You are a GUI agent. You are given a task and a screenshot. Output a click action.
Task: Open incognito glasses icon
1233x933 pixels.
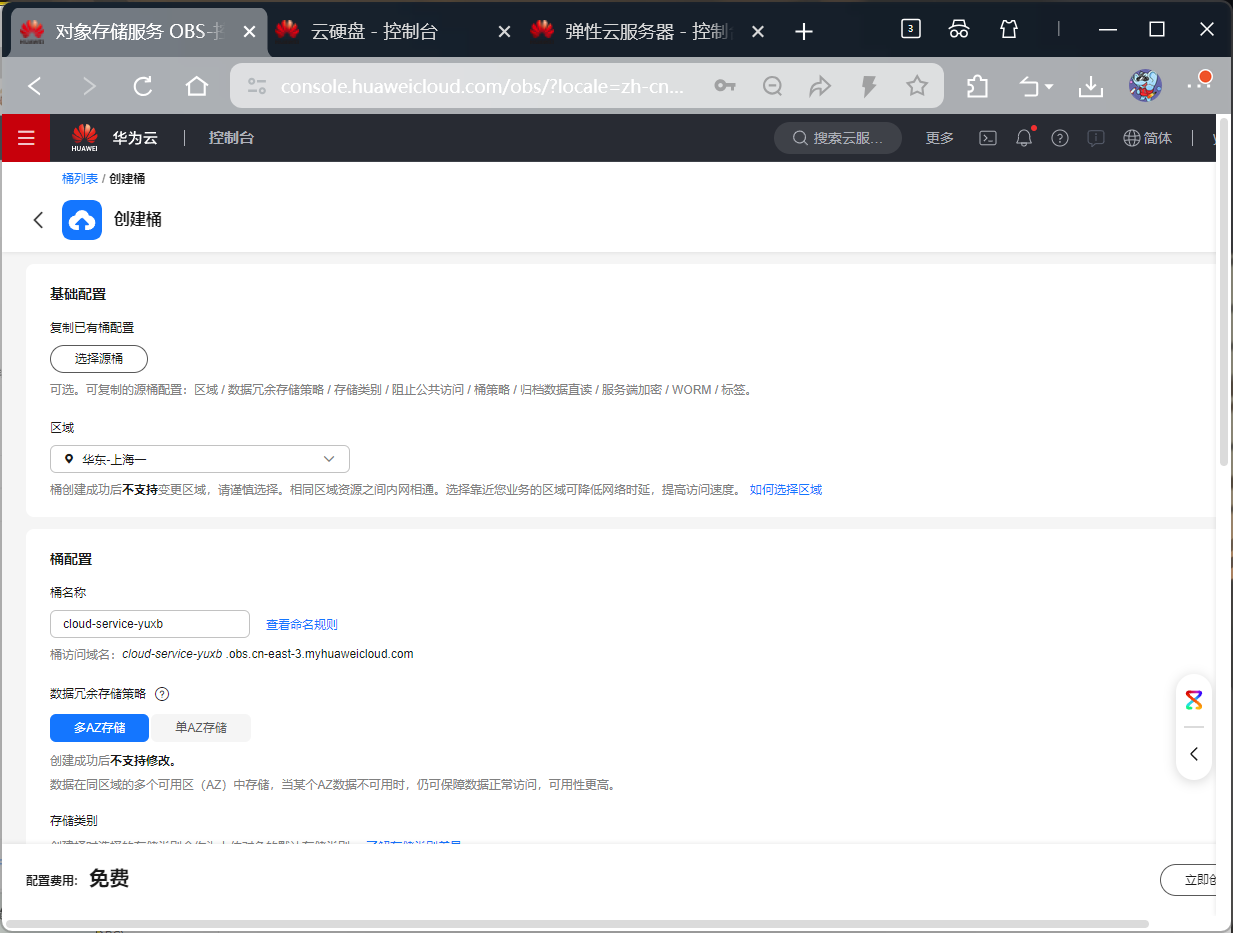click(959, 30)
